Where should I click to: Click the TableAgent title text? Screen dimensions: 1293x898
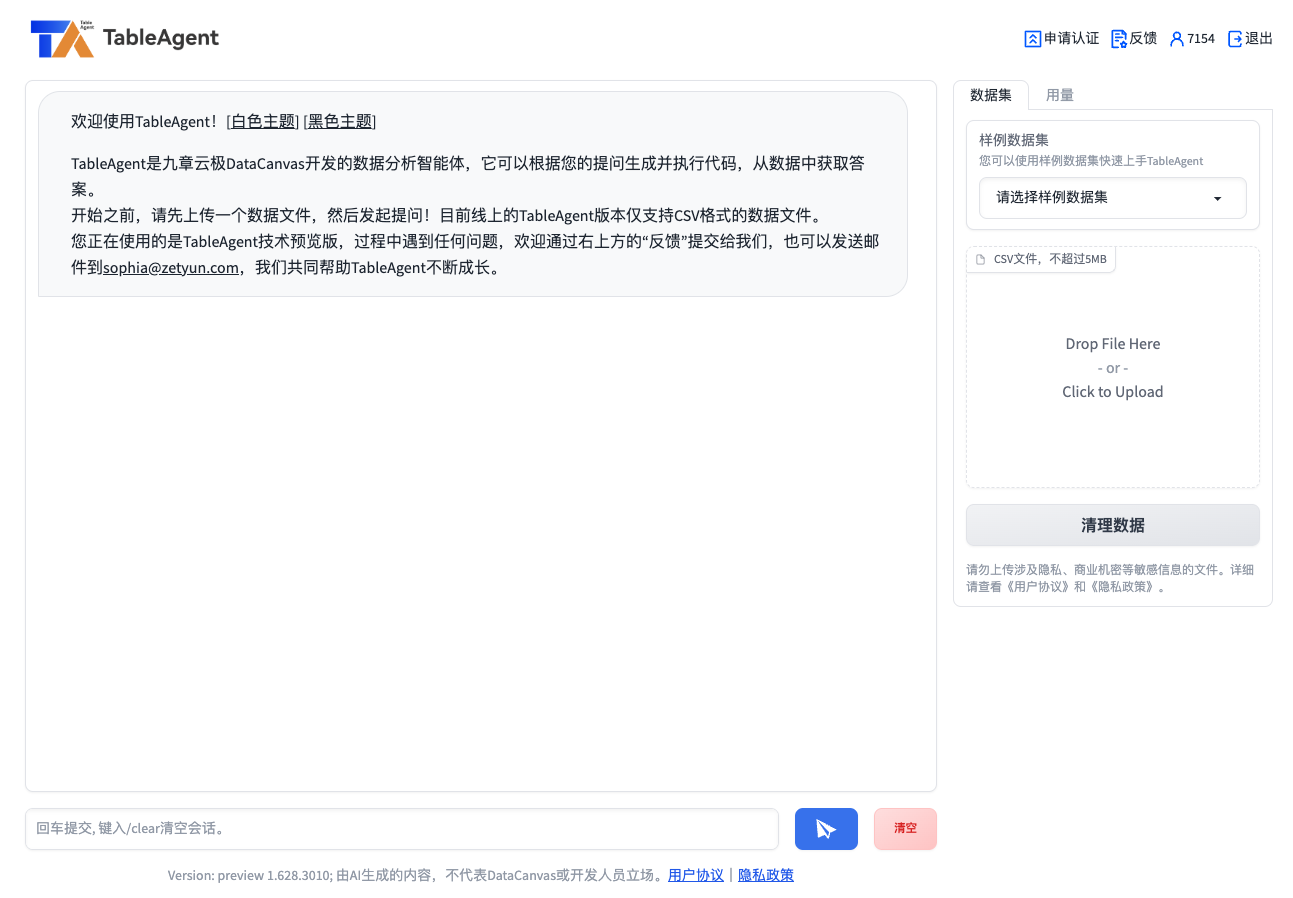[x=161, y=38]
